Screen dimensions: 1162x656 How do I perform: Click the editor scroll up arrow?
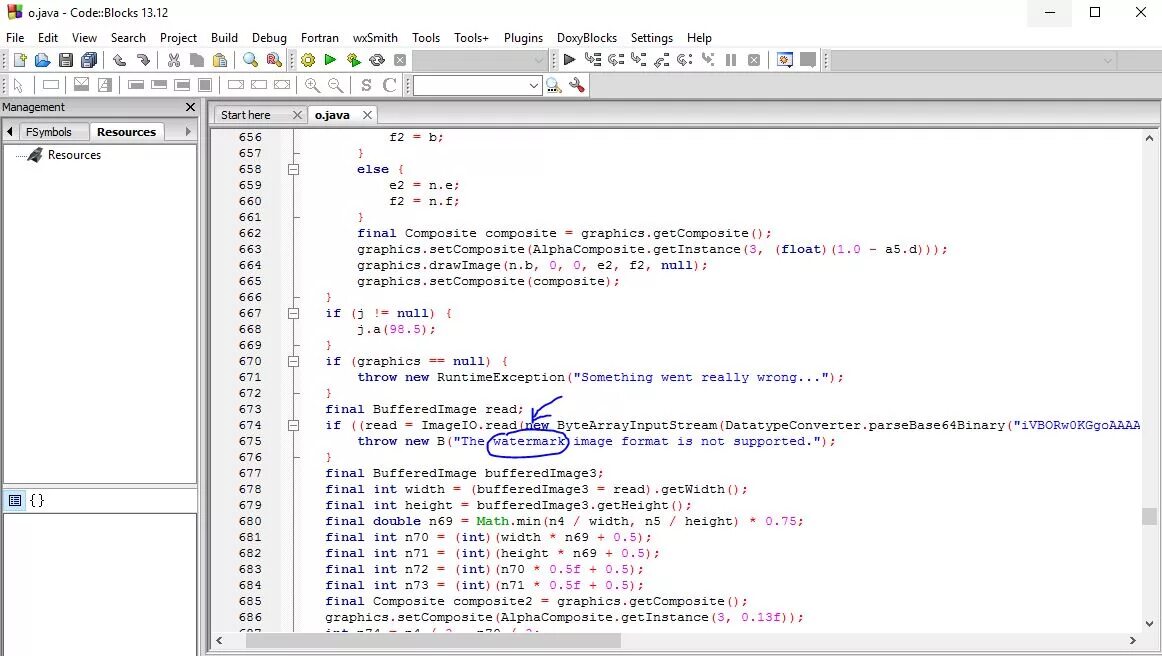click(x=1149, y=137)
